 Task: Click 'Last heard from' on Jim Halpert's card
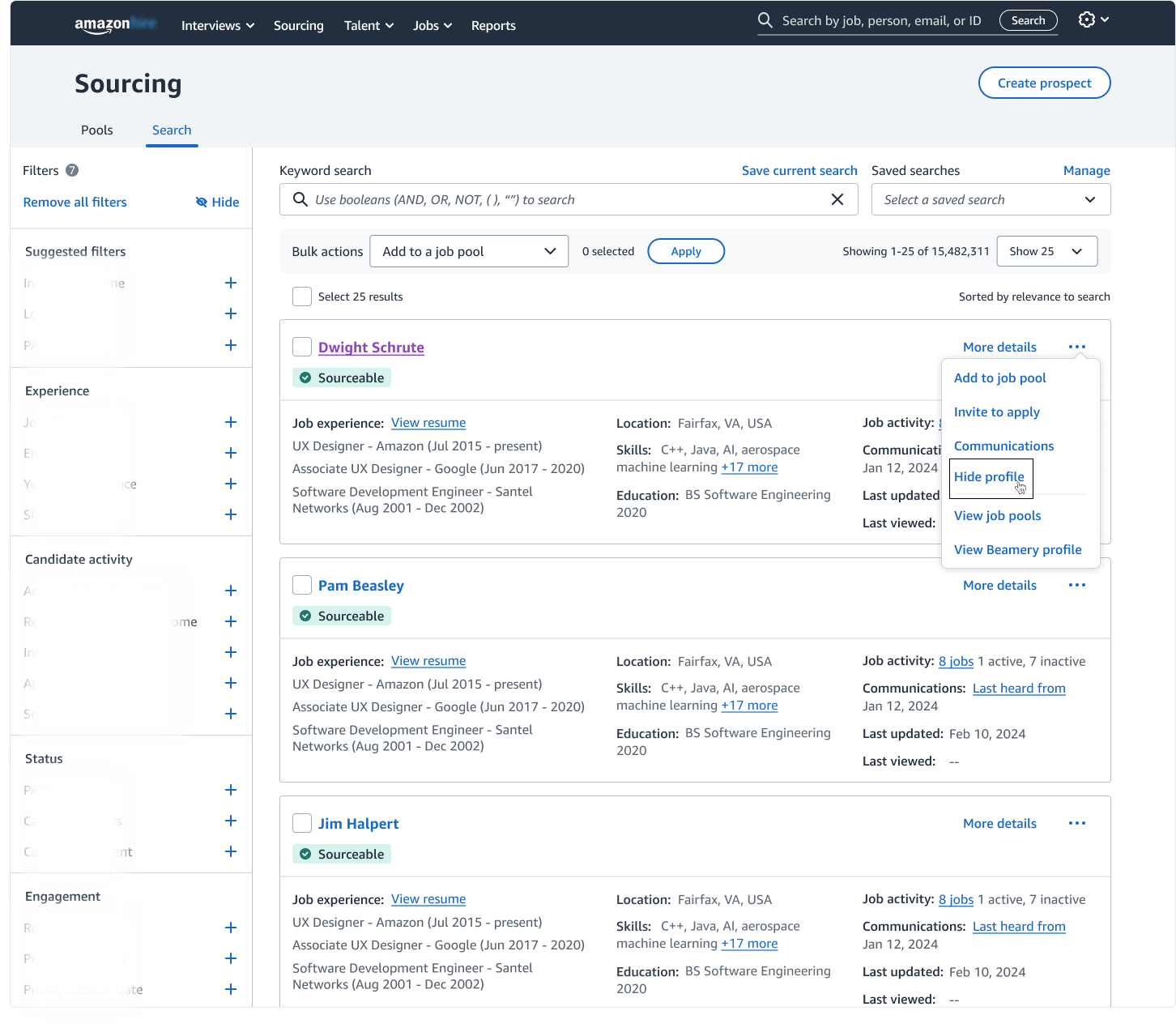tap(1019, 927)
